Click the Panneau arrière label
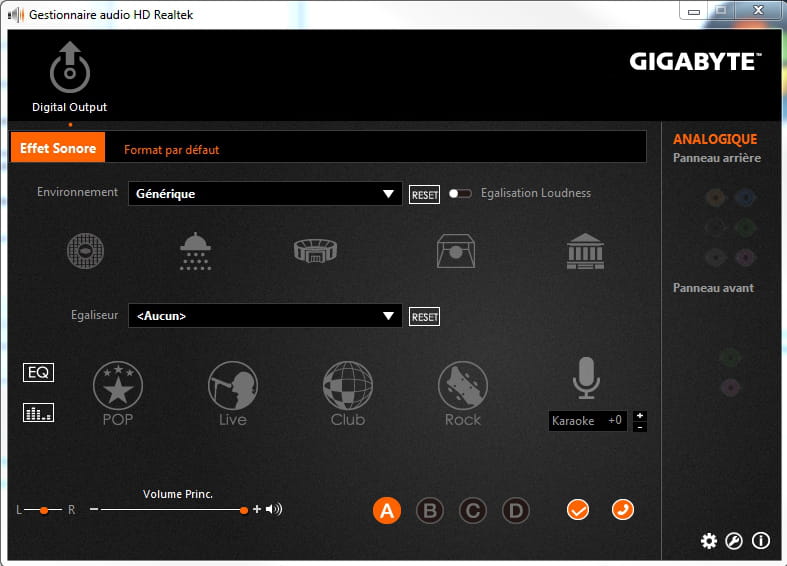The width and height of the screenshot is (787, 566). [717, 158]
